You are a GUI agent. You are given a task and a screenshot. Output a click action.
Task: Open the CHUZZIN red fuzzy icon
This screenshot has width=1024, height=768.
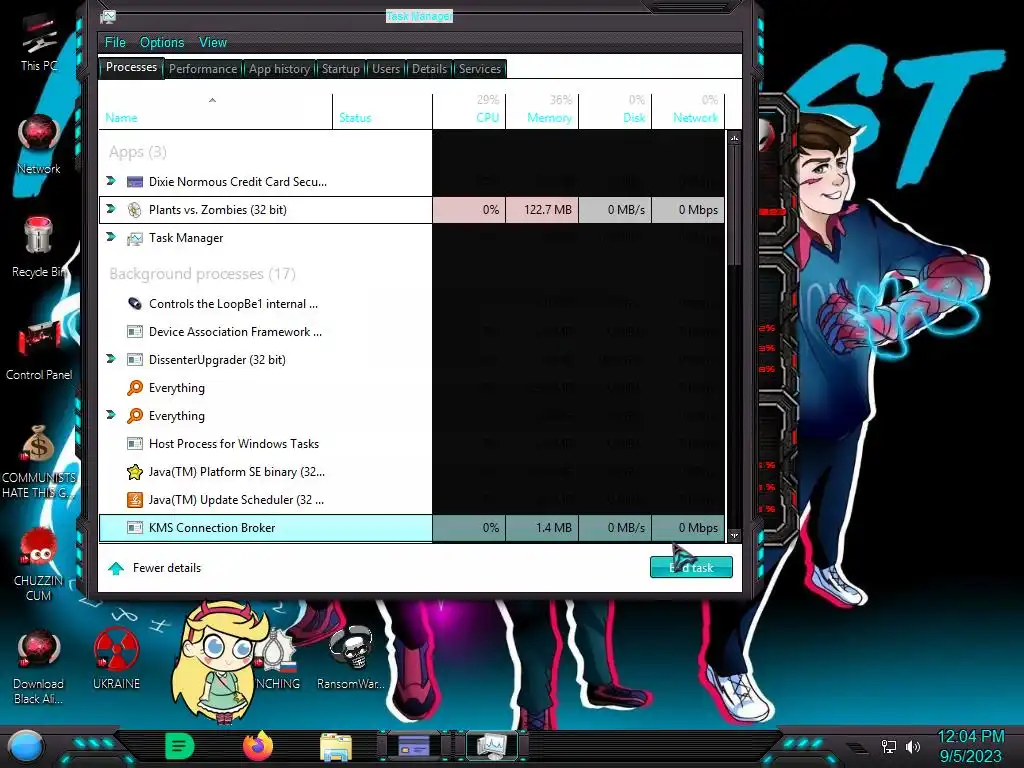click(39, 564)
